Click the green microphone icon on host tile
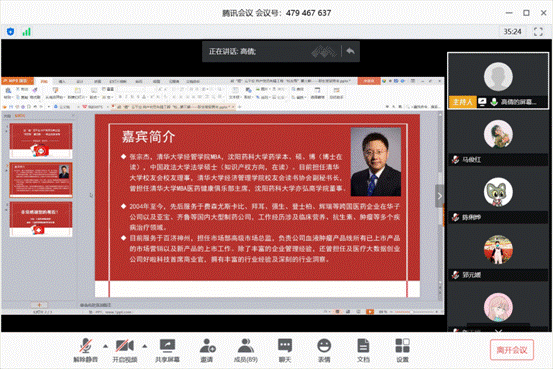This screenshot has height=369, width=553. point(494,102)
